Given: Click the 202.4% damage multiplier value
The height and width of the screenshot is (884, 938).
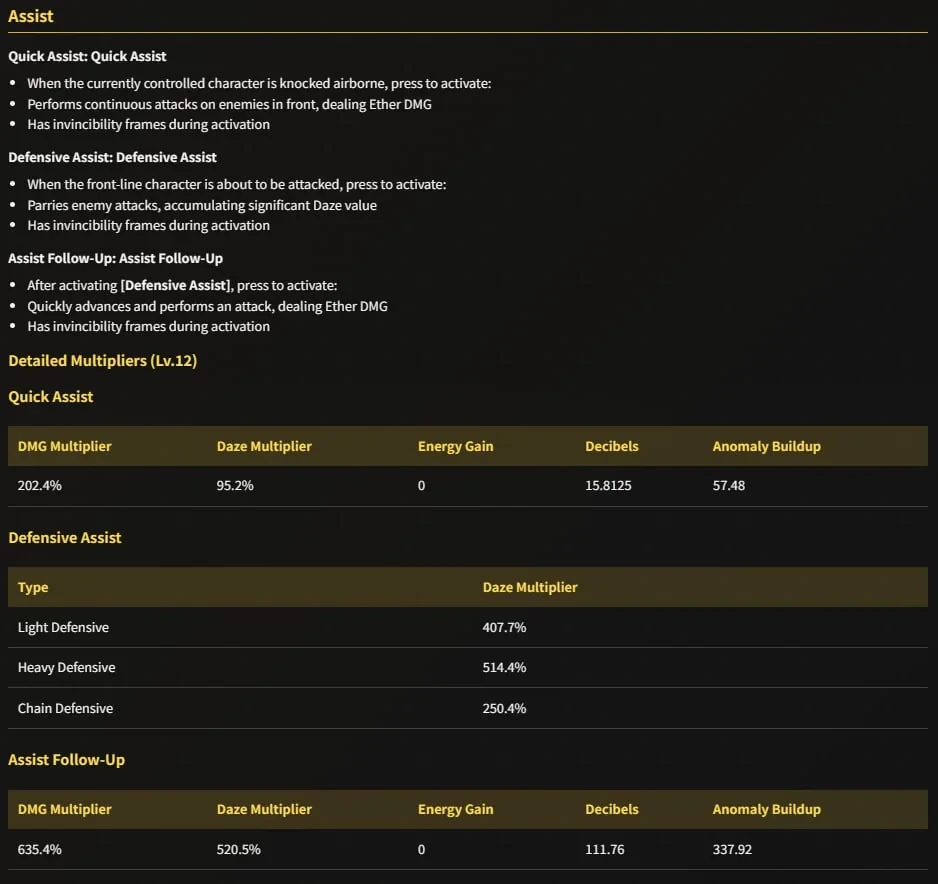Looking at the screenshot, I should point(39,486).
